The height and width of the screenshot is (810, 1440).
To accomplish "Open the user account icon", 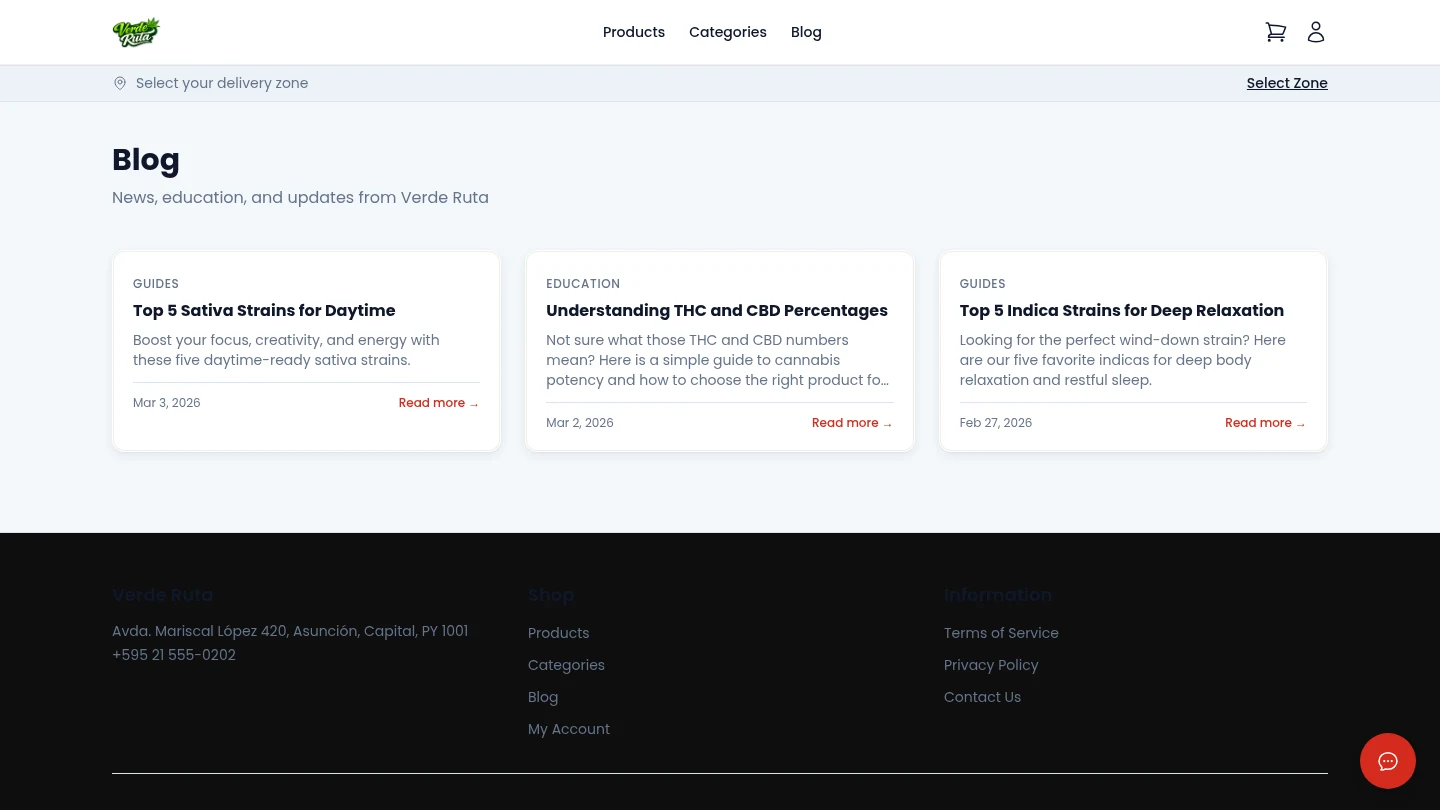I will 1315,32.
